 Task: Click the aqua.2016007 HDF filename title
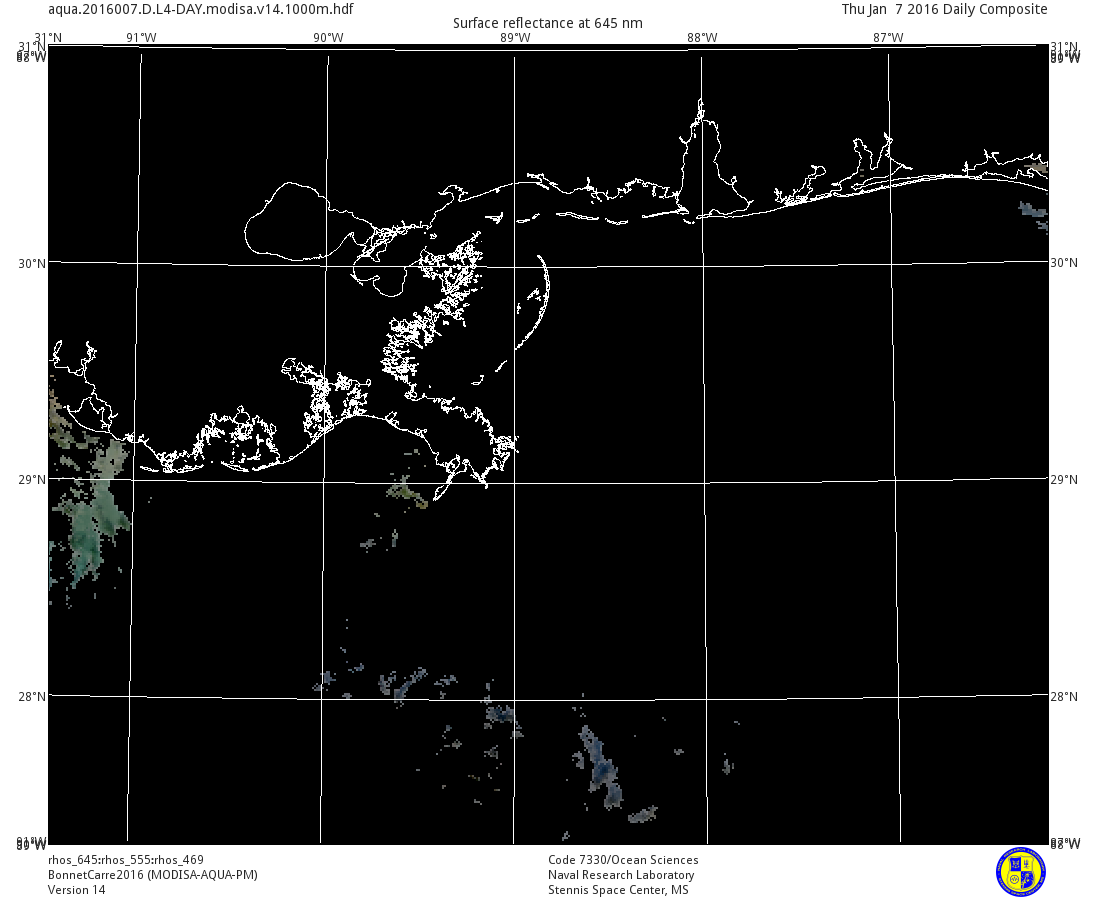click(200, 9)
